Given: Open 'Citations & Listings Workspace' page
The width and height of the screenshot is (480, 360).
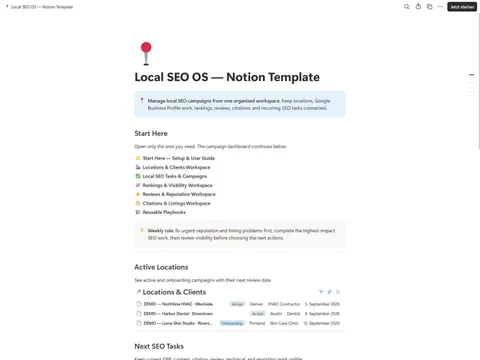Looking at the screenshot, I should (176, 203).
